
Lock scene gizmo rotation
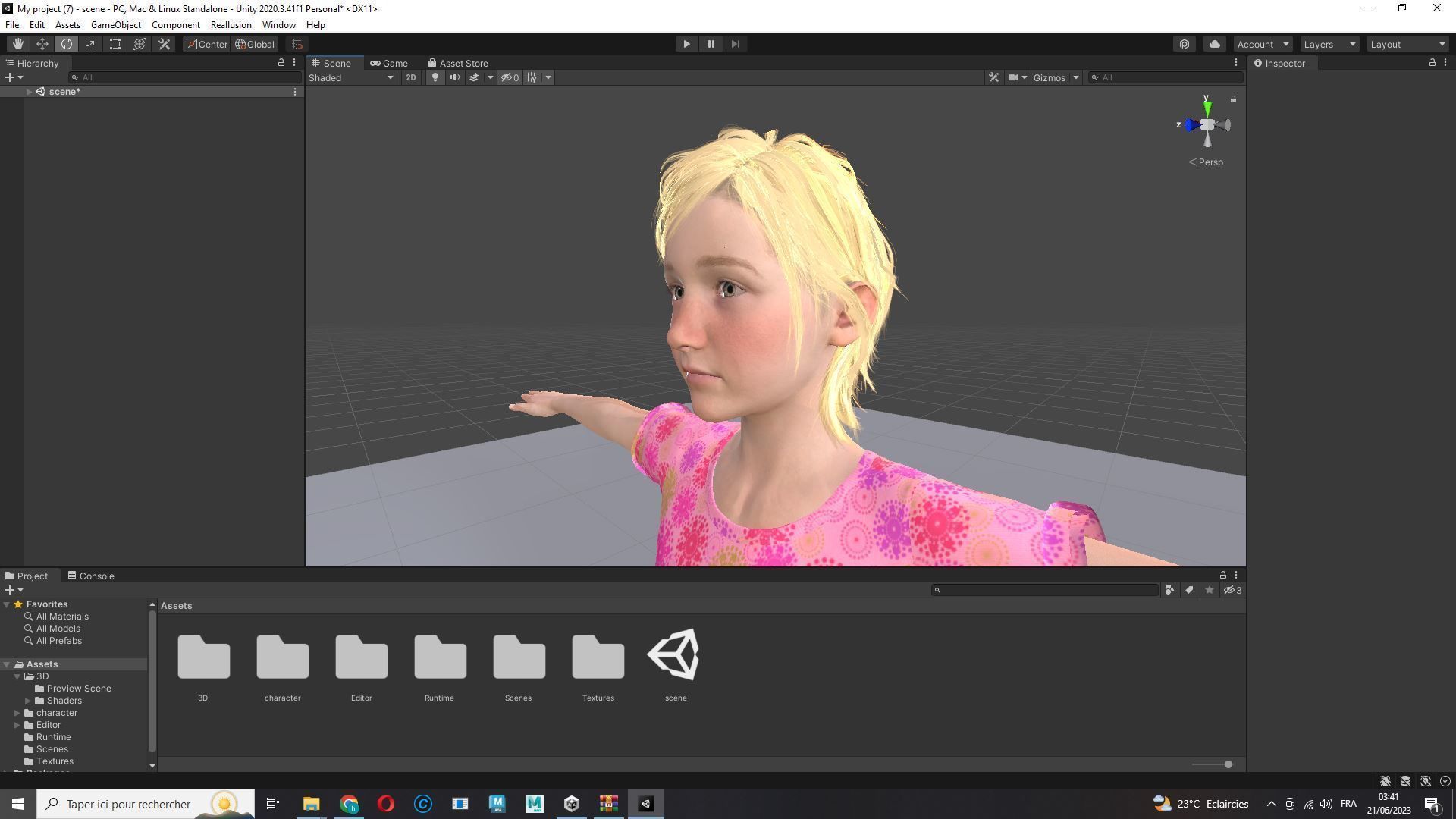point(1233,99)
